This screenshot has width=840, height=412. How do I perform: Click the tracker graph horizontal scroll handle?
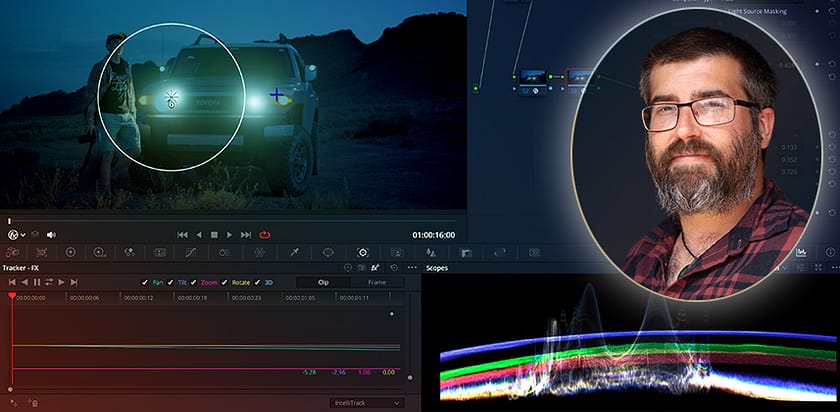[x=10, y=389]
